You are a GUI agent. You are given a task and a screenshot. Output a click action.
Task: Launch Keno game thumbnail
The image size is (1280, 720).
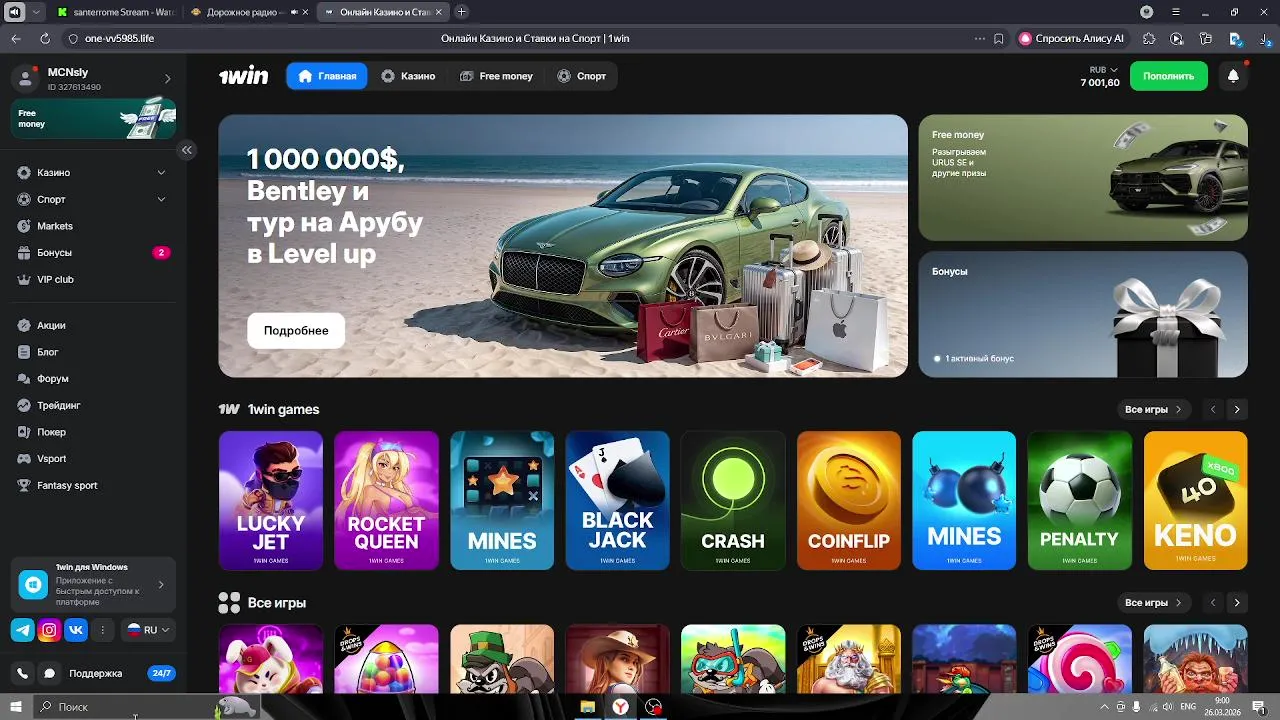1196,500
